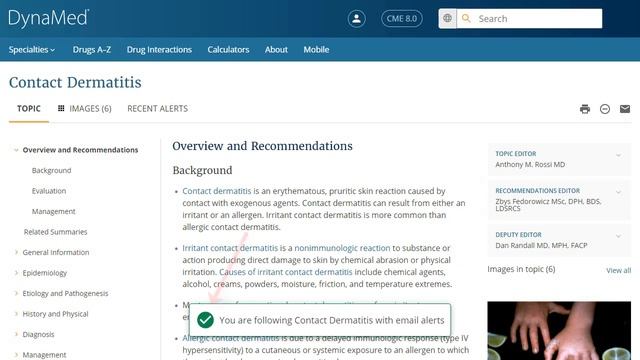
Task: Open the Specialties dropdown menu
Action: [x=32, y=50]
